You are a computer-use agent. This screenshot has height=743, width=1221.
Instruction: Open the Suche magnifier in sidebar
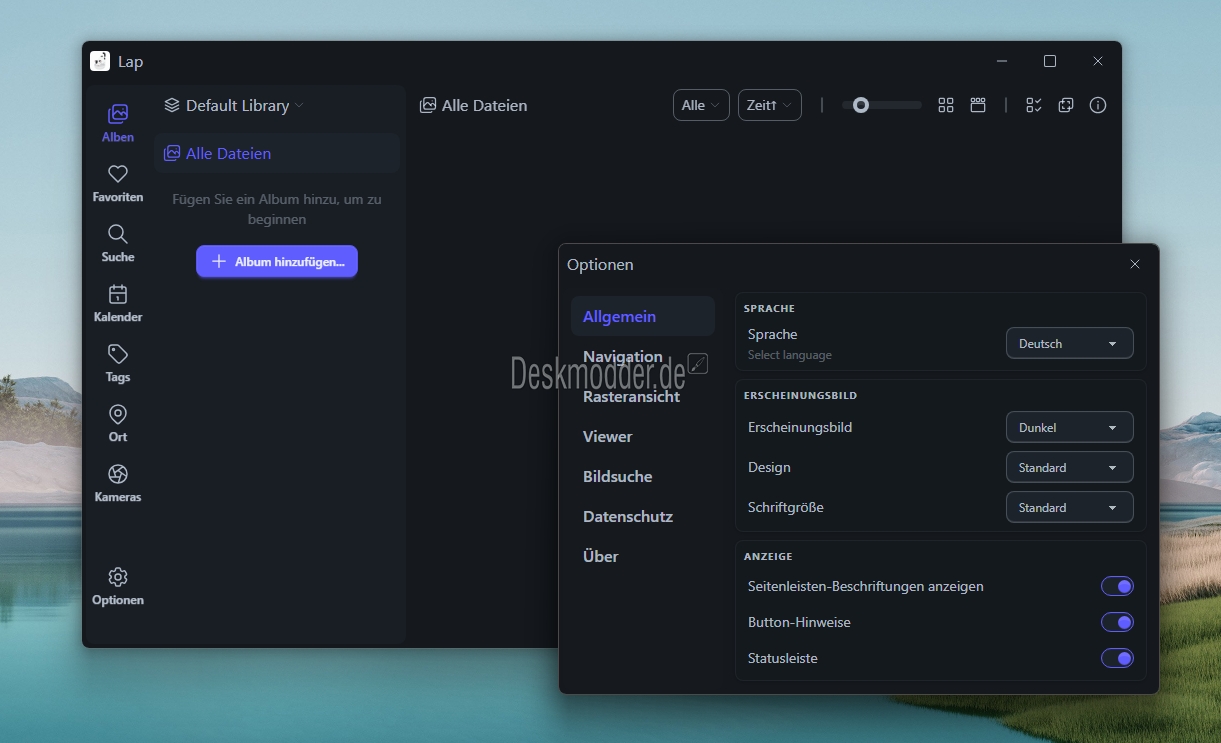118,235
